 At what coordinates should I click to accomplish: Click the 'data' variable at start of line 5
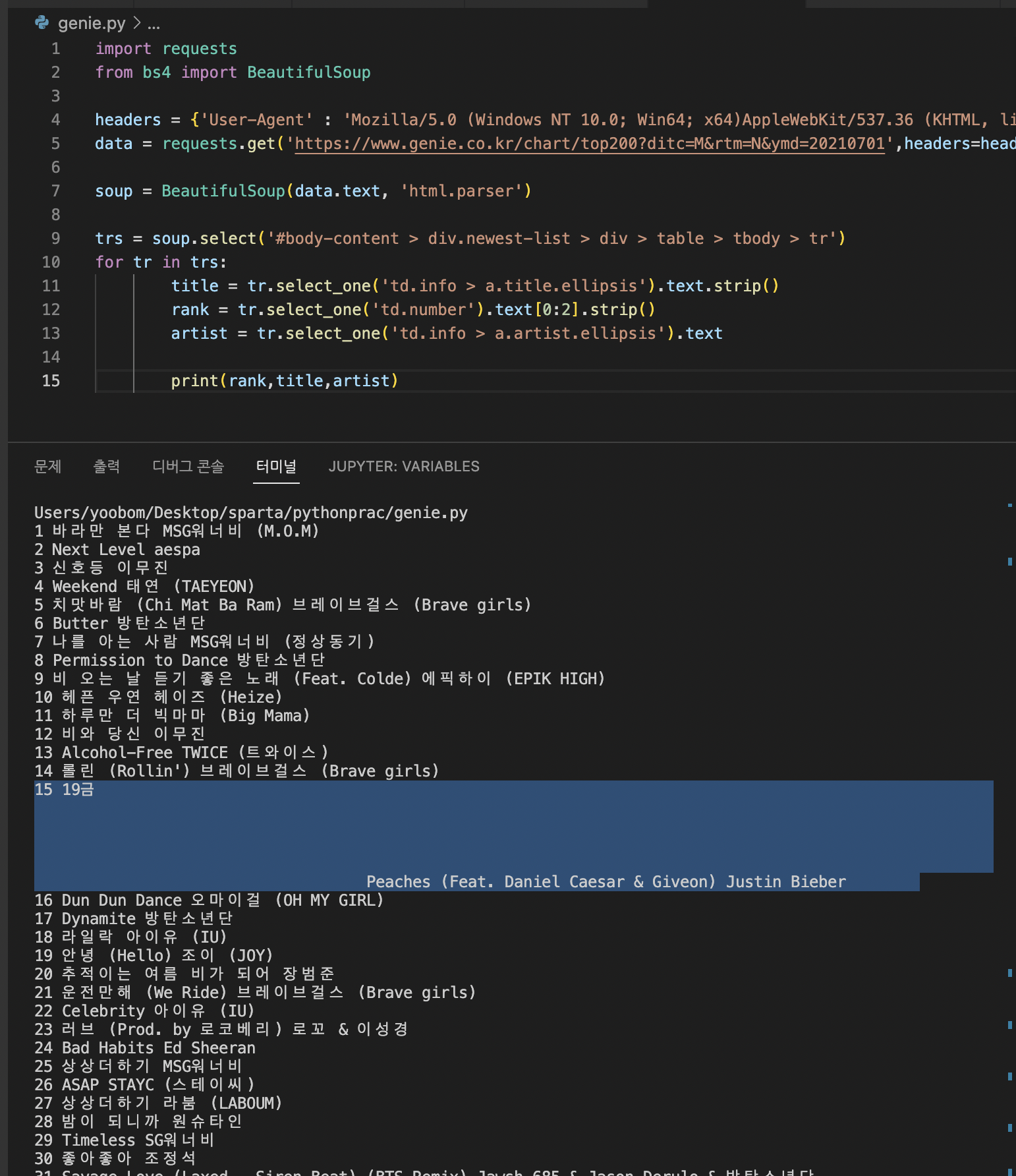114,144
